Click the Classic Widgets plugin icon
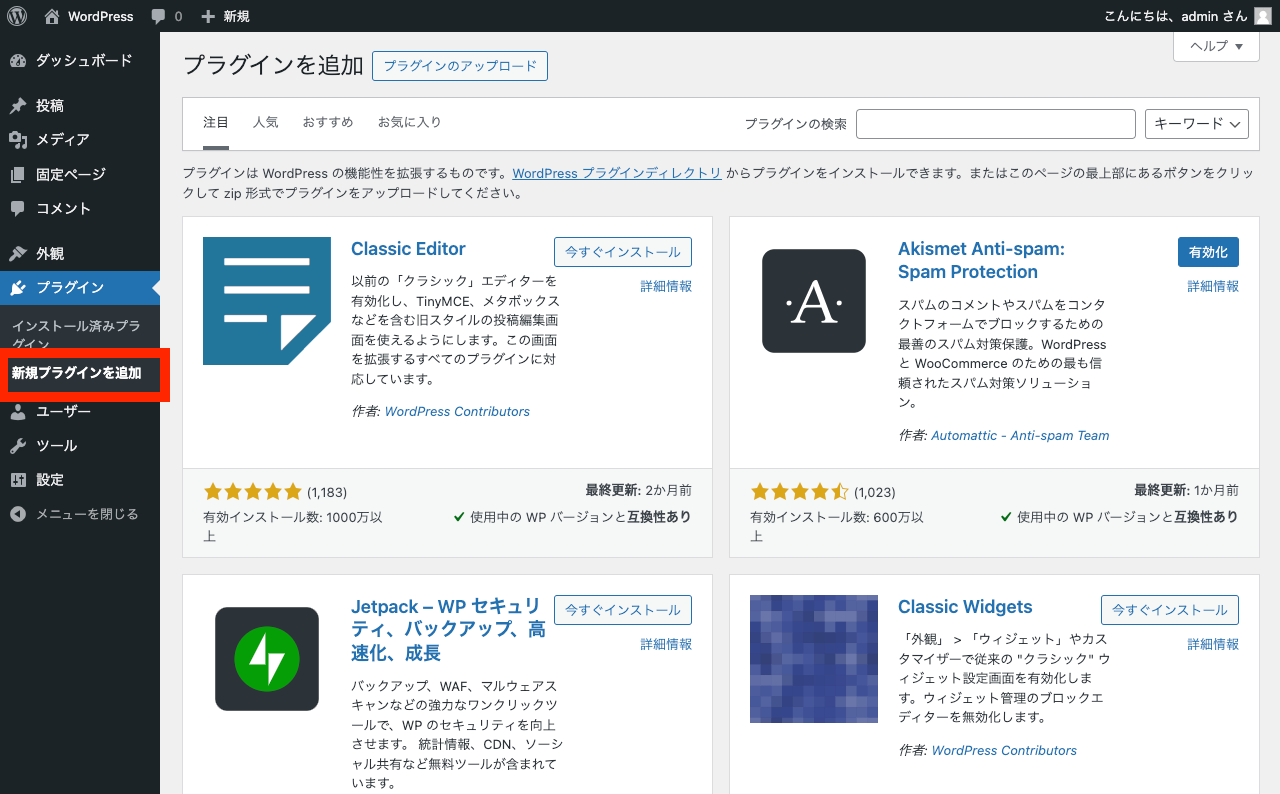Image resolution: width=1280 pixels, height=794 pixels. point(814,659)
